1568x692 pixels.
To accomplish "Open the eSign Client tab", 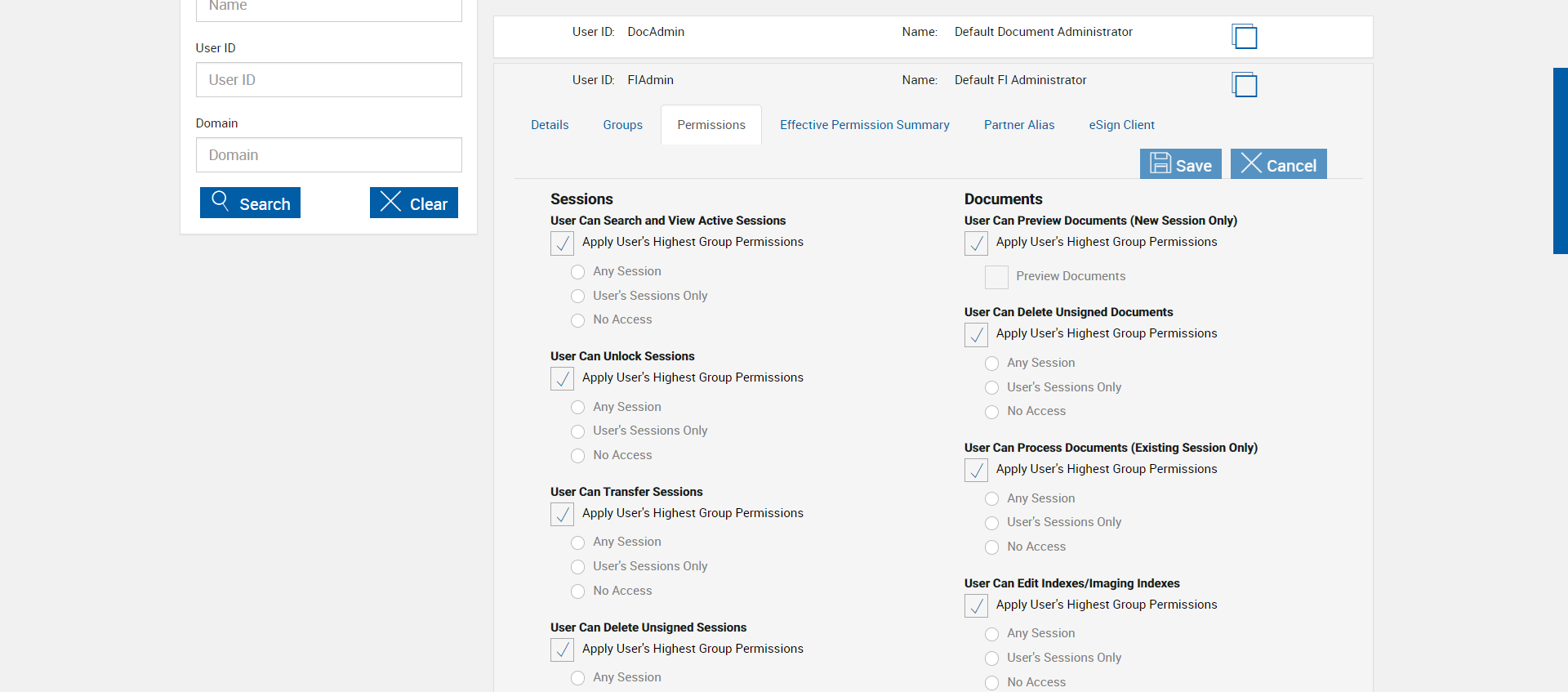I will (x=1121, y=125).
